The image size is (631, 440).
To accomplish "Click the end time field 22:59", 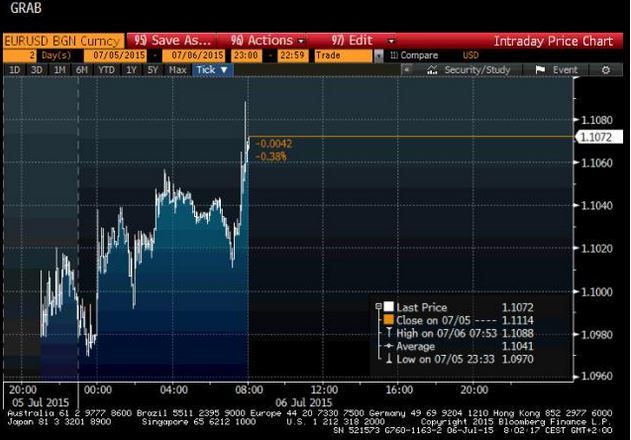I will [x=292, y=55].
